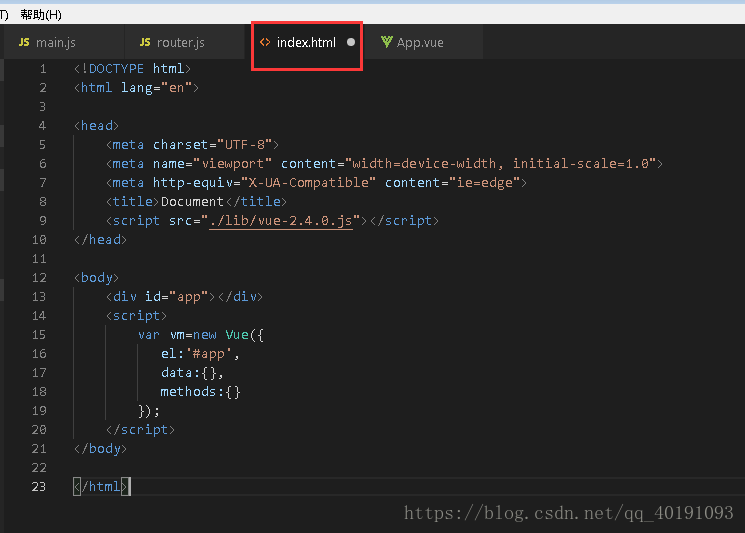This screenshot has height=533, width=745.
Task: Click the "X-UA-Compatible" attribute value
Action: (x=308, y=183)
